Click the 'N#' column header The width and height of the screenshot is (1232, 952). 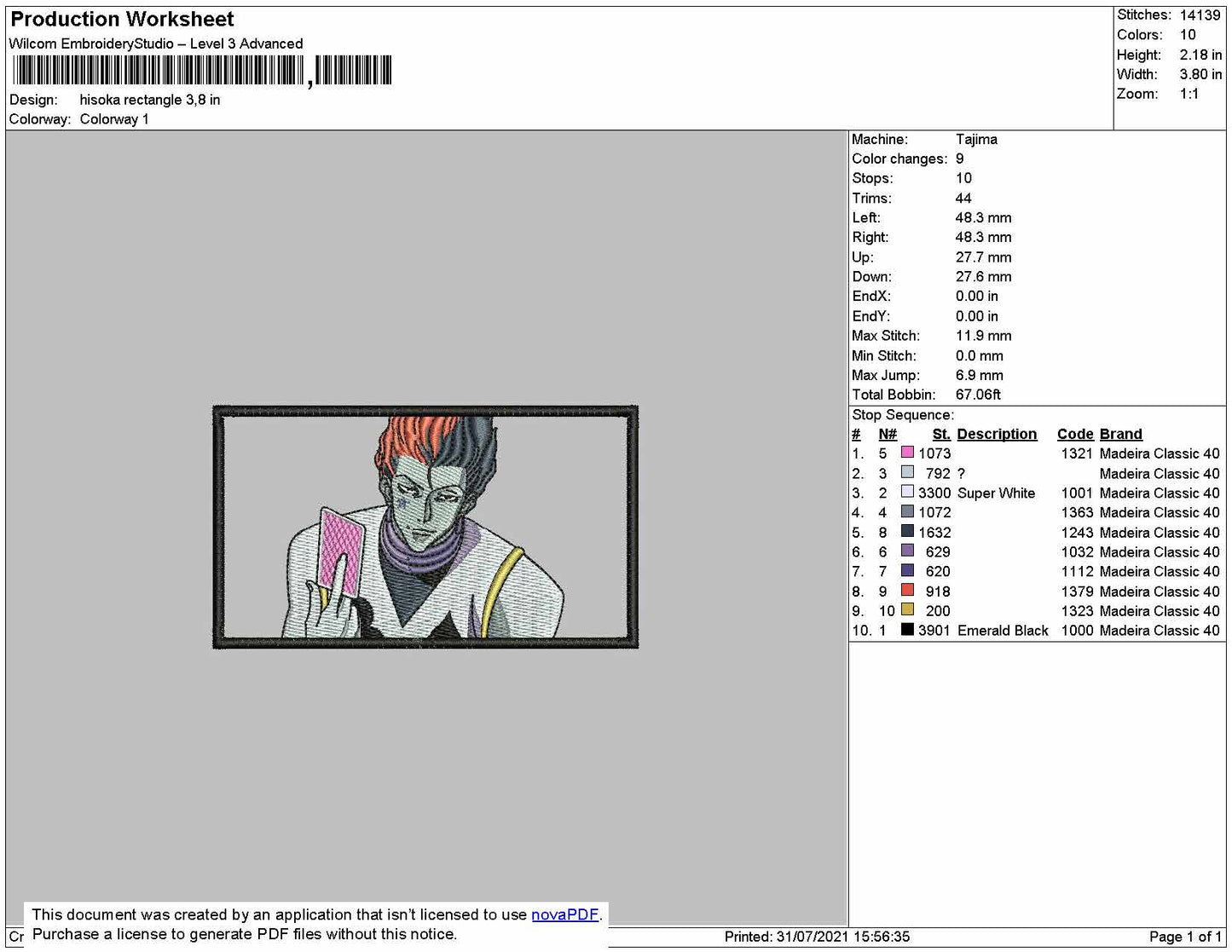(x=888, y=434)
